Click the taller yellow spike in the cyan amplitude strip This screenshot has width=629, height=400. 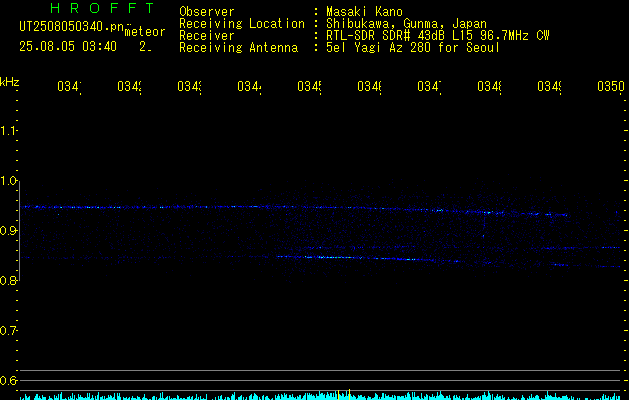(x=349, y=394)
